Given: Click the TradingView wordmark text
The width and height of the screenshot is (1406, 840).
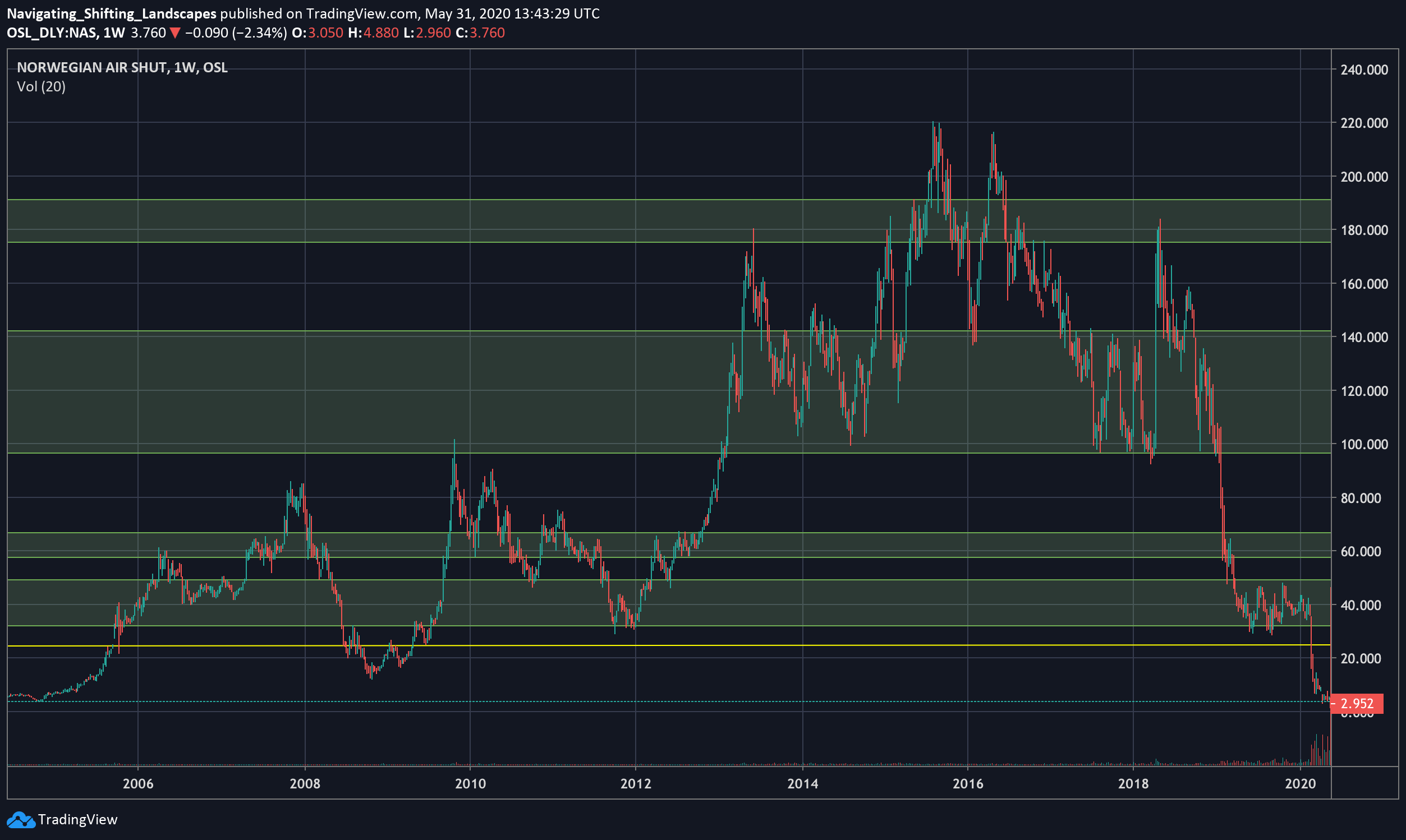Looking at the screenshot, I should click(x=77, y=820).
